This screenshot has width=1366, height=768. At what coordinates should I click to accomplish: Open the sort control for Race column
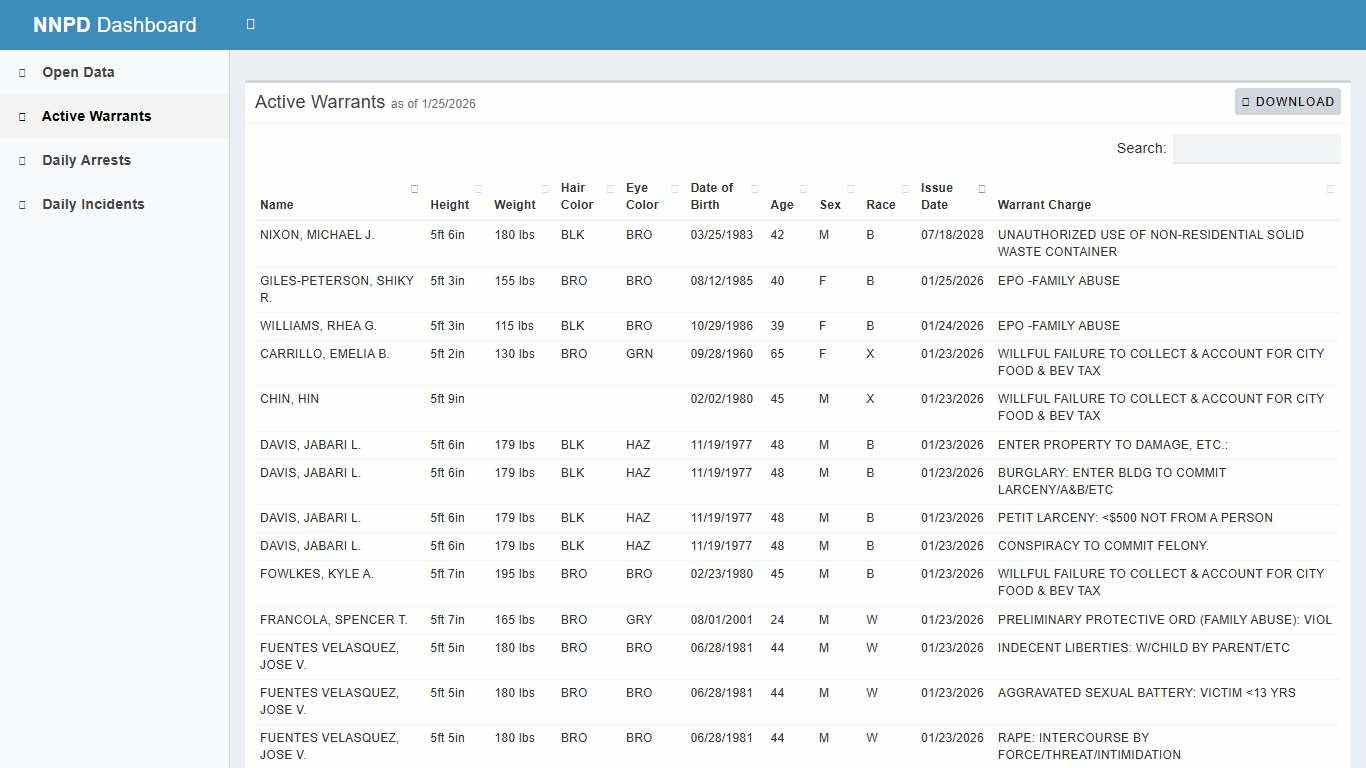click(x=904, y=188)
